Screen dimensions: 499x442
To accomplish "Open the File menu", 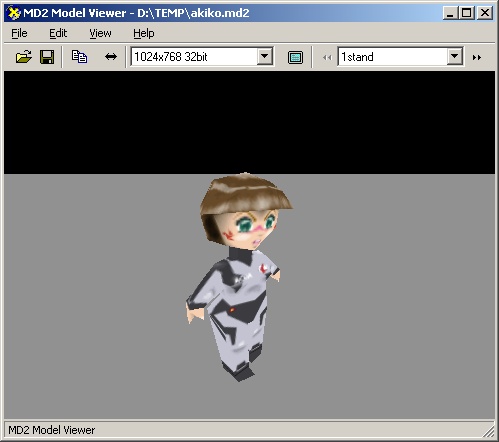I will [x=19, y=33].
